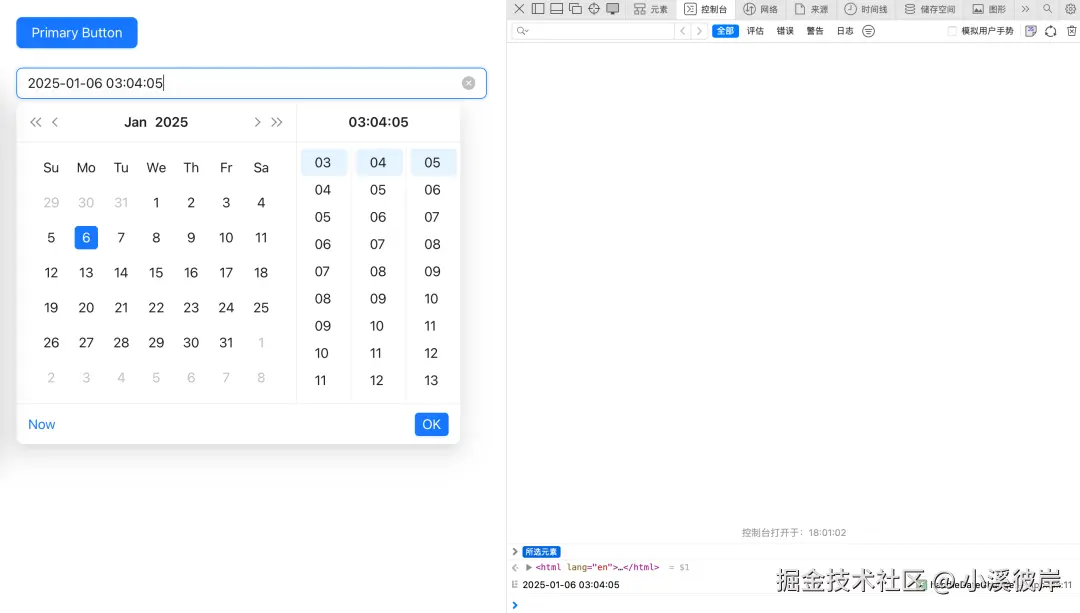Select the element inspection crosshair icon

(x=593, y=8)
